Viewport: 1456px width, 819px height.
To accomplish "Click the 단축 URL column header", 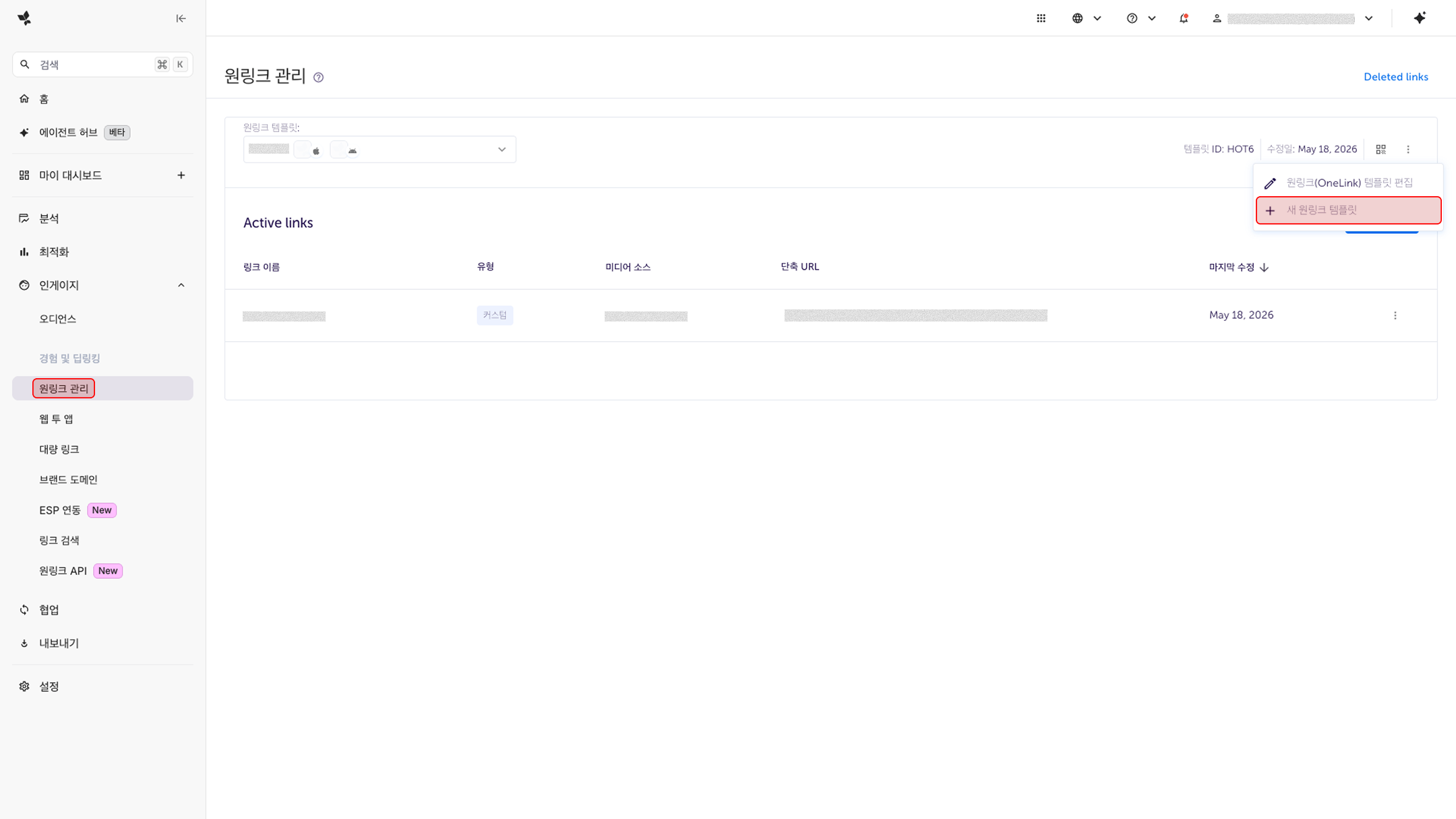I will click(x=800, y=267).
